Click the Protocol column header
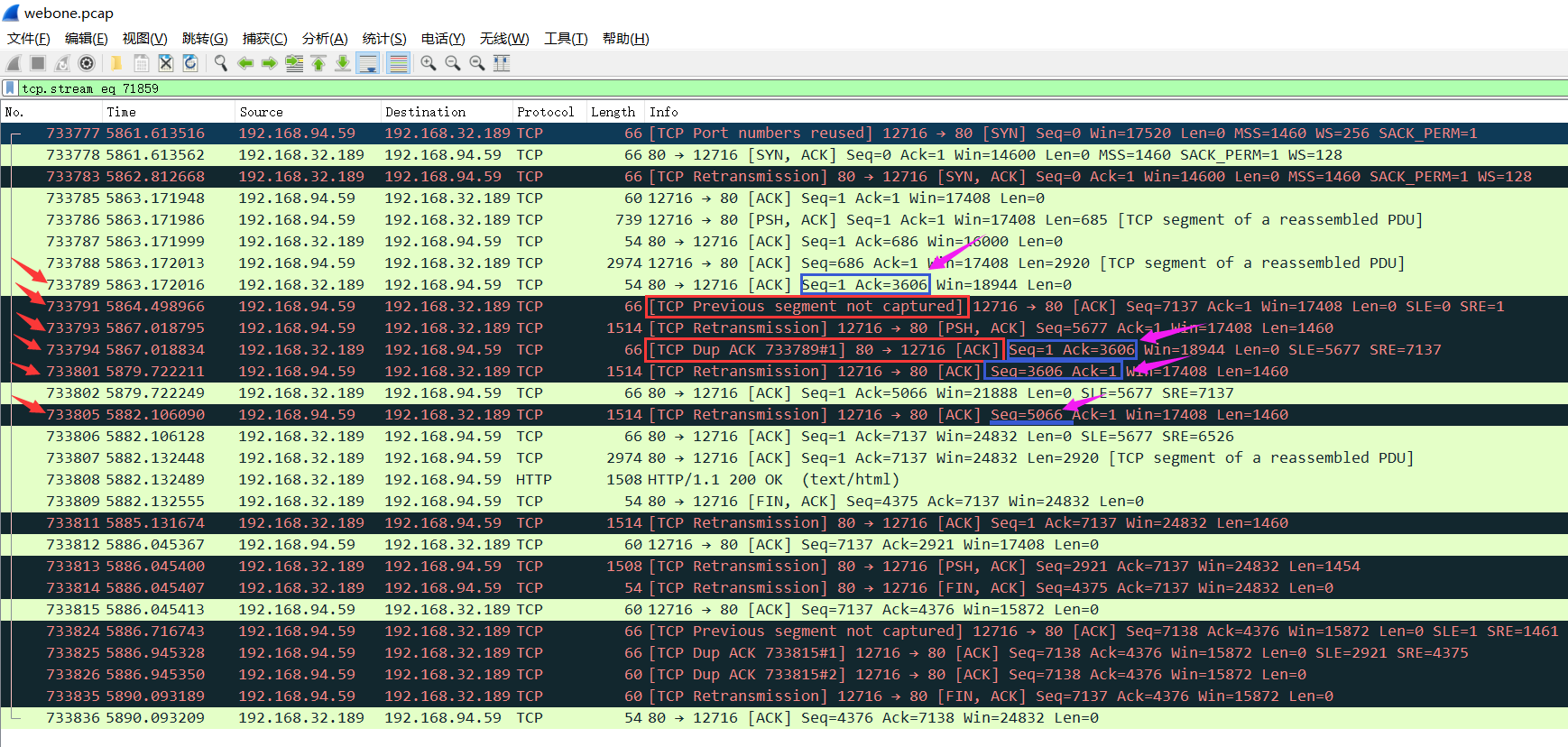 [x=545, y=112]
